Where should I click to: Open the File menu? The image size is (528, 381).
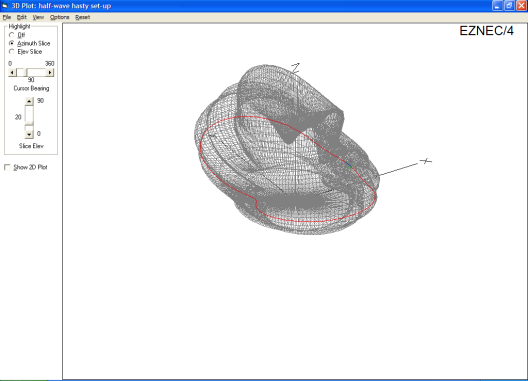tap(7, 17)
